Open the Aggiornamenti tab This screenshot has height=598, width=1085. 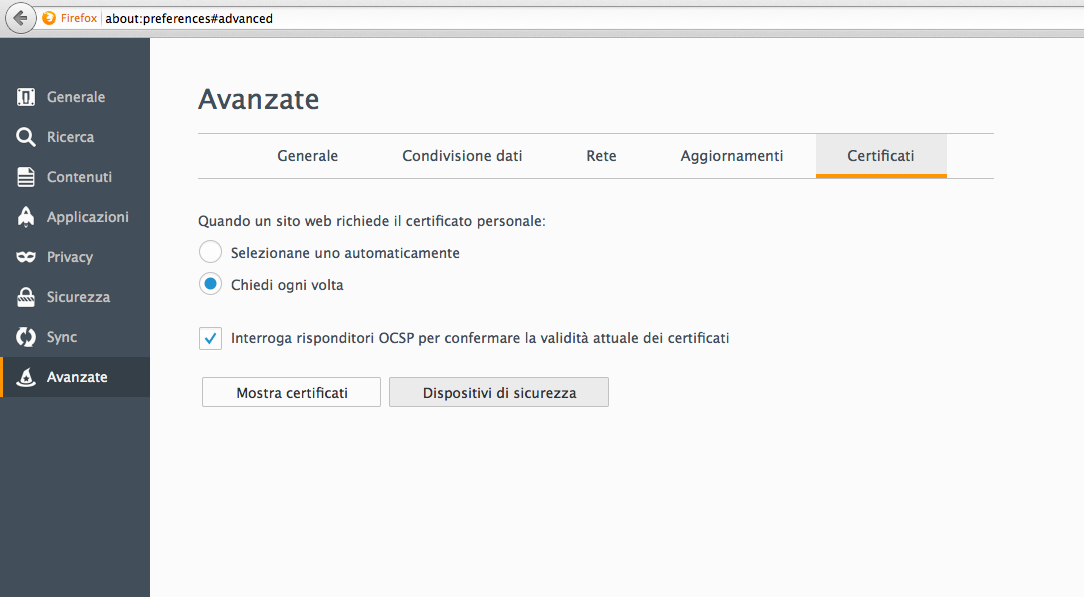(x=731, y=156)
